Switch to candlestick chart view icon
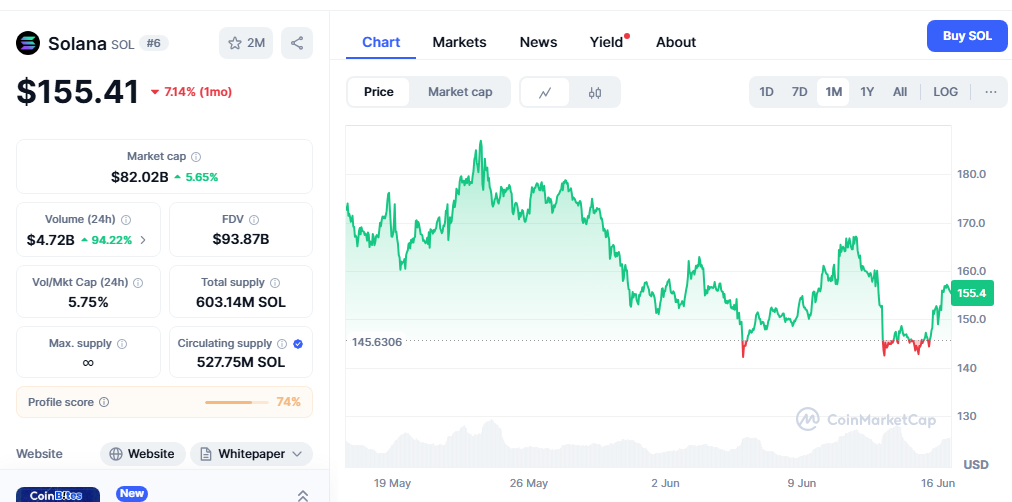This screenshot has height=502, width=1012. point(595,92)
